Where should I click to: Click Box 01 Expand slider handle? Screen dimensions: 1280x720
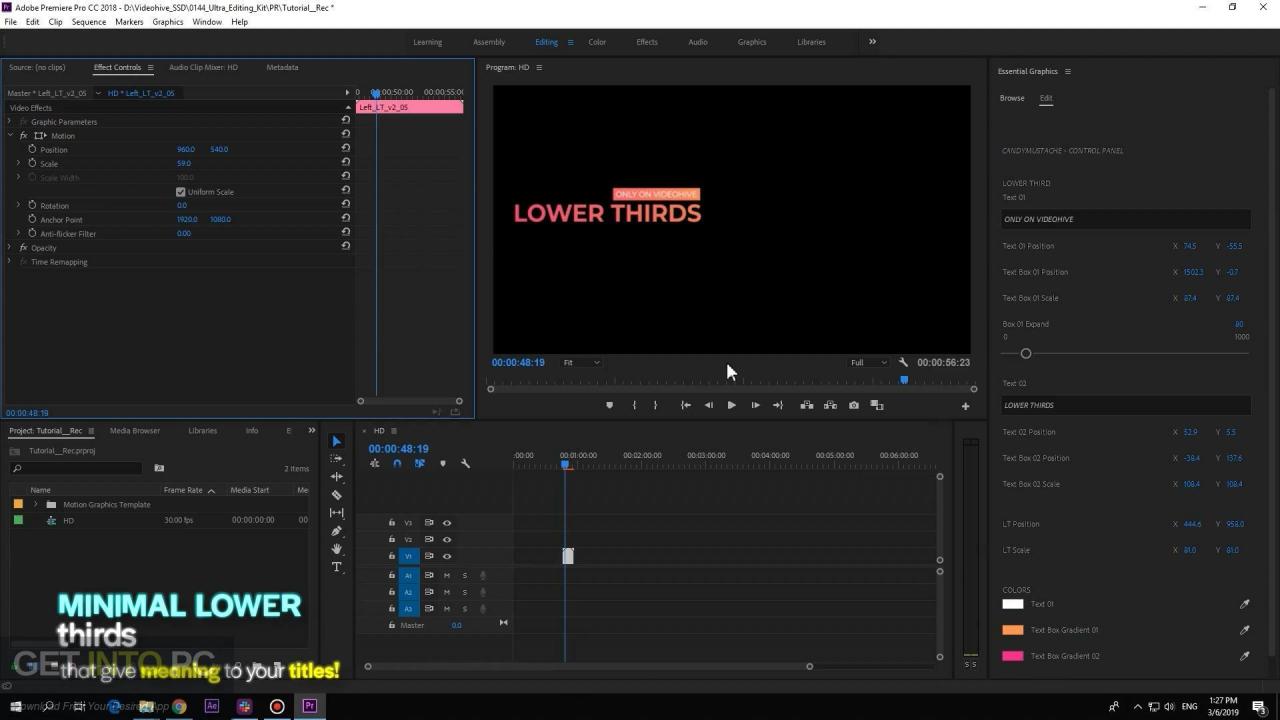[1025, 353]
